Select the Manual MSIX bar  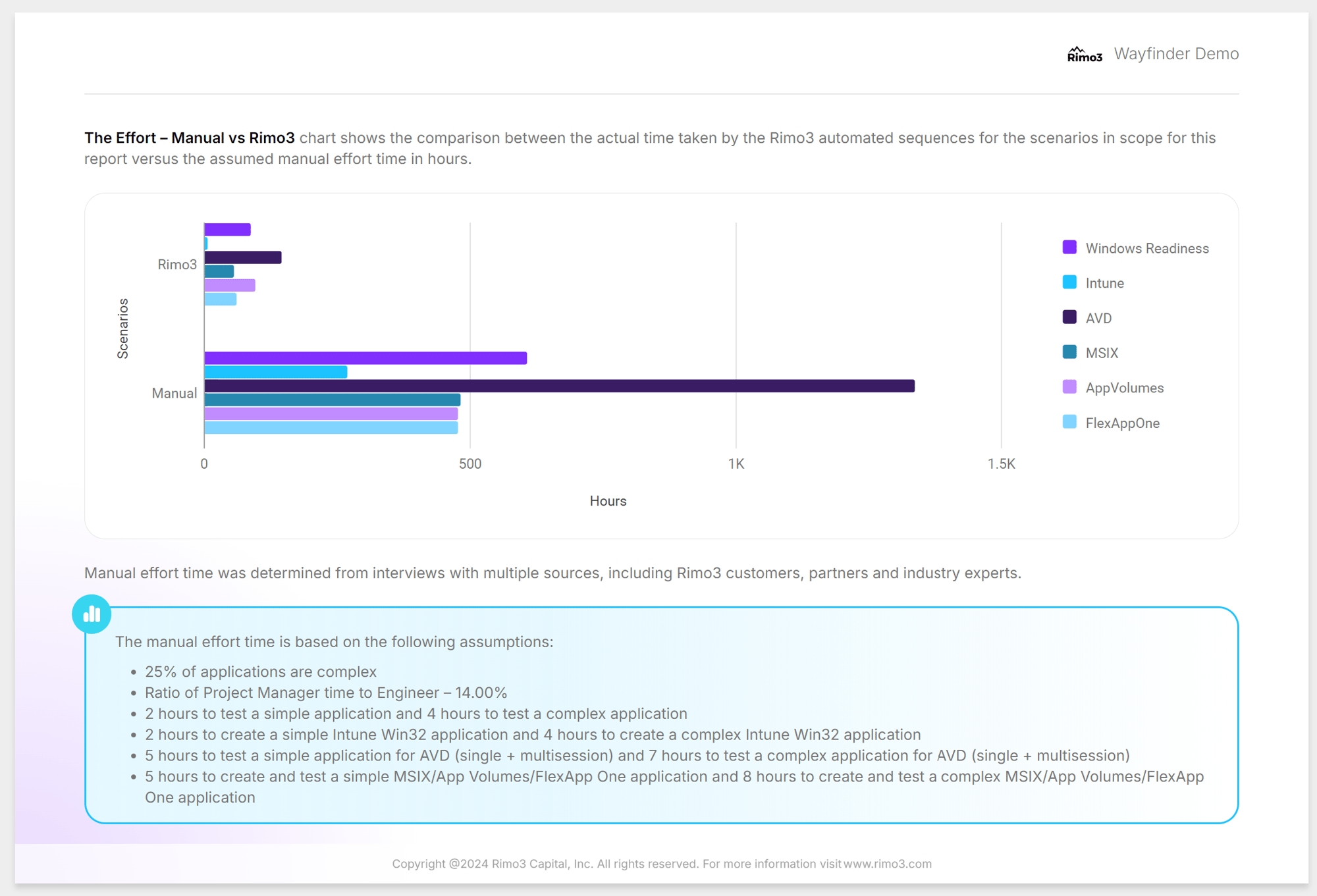click(x=332, y=400)
